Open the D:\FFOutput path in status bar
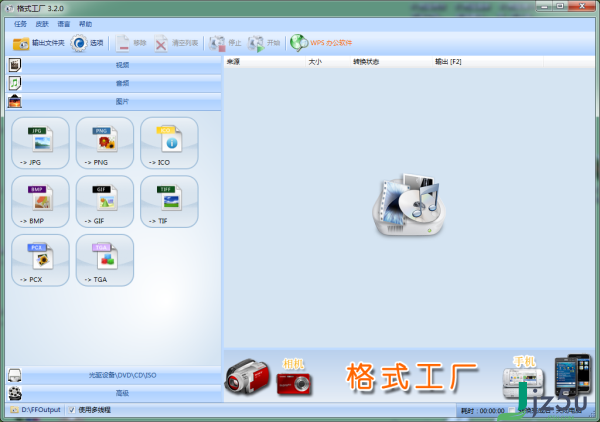Viewport: 600px width, 422px height. tap(35, 410)
